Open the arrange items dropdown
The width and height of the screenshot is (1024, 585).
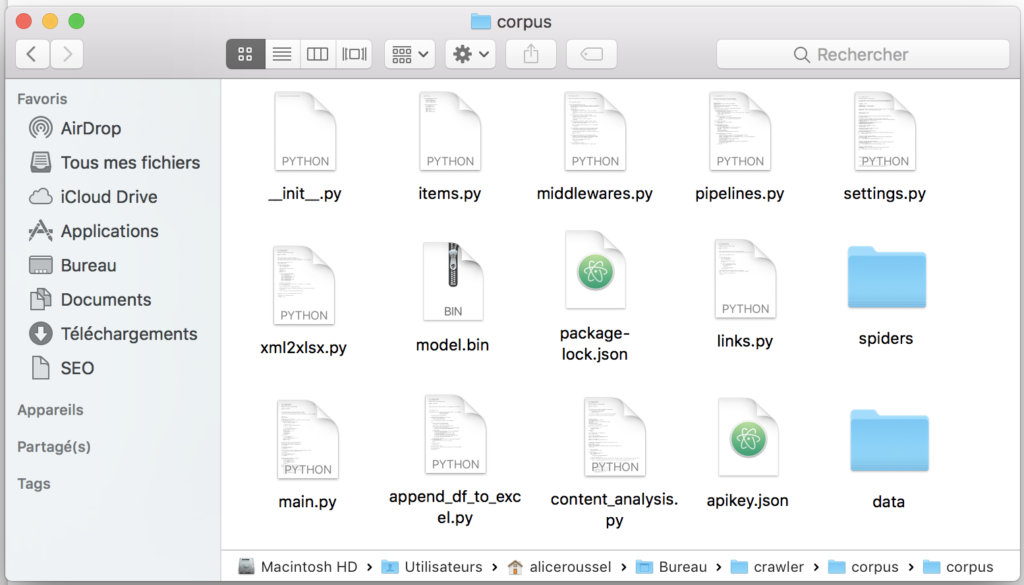(x=410, y=54)
